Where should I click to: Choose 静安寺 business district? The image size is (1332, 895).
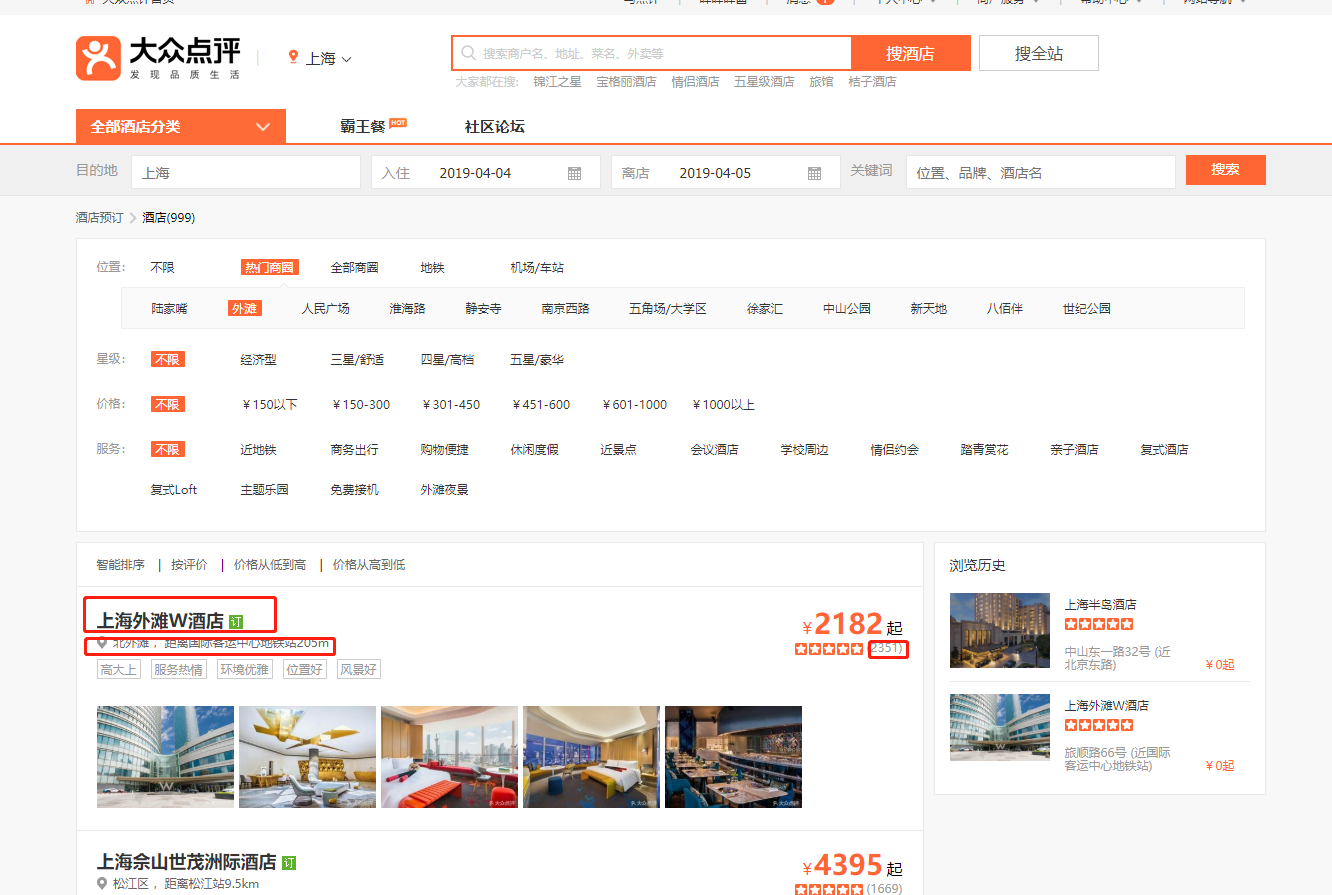click(x=483, y=308)
